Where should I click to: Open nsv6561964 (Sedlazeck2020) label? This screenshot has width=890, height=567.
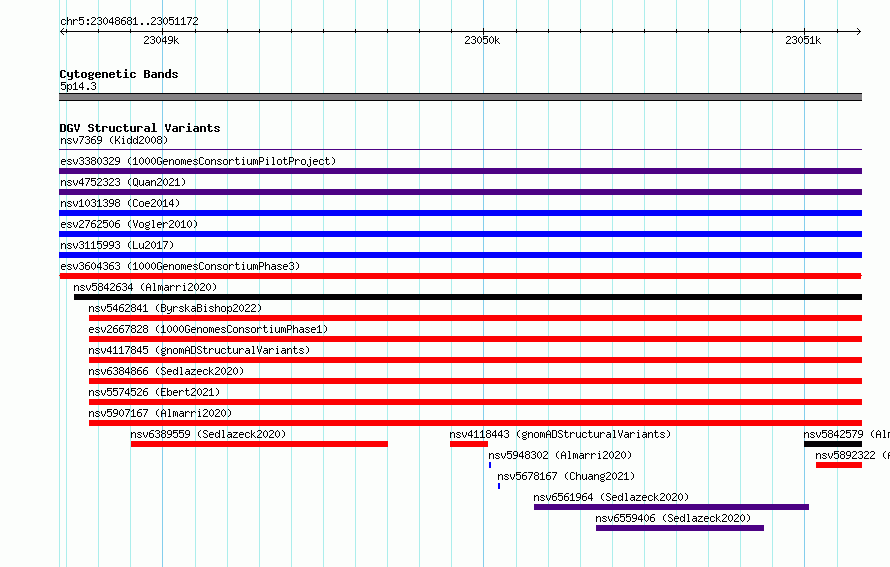(x=611, y=497)
